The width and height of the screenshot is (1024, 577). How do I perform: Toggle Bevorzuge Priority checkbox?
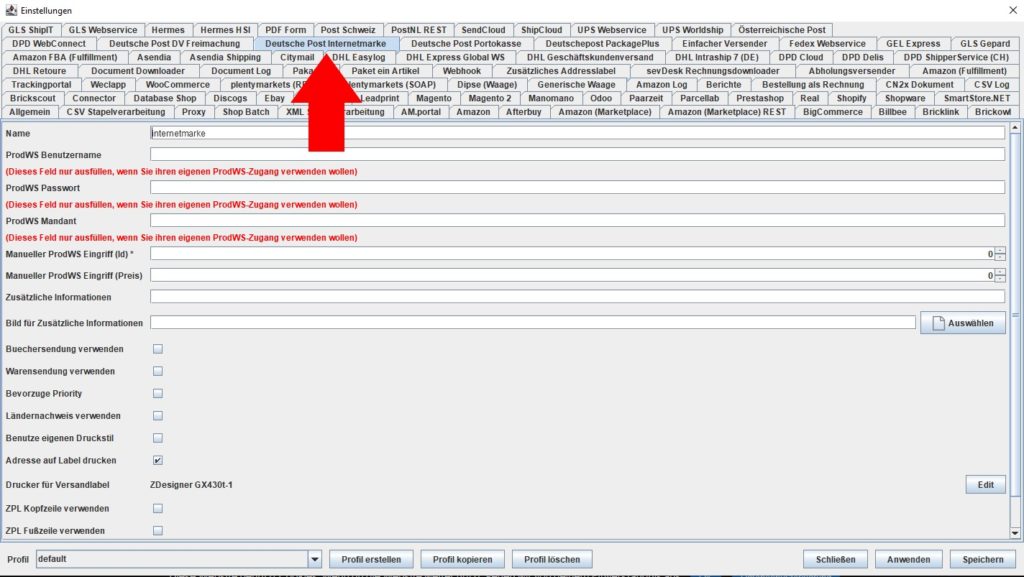157,394
